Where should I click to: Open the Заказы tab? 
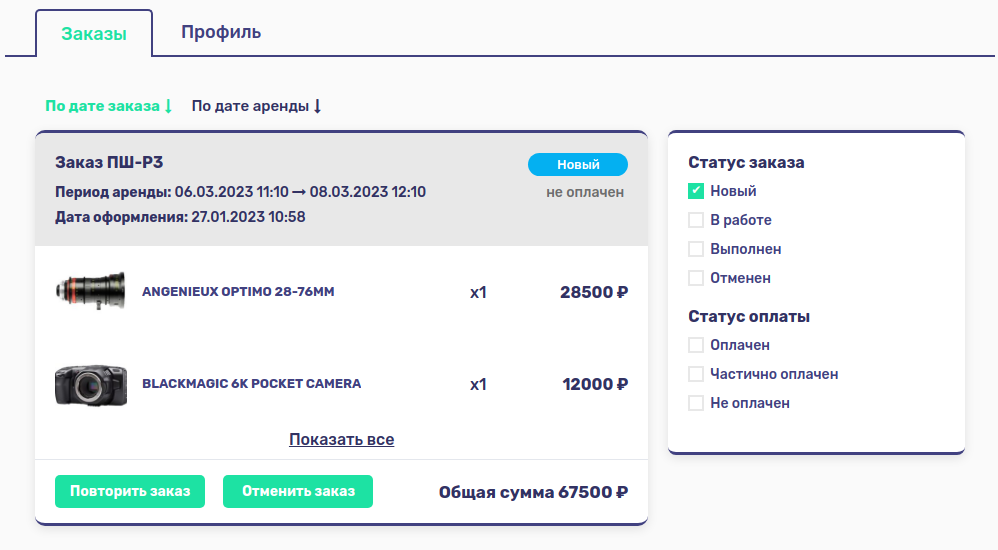(x=94, y=34)
